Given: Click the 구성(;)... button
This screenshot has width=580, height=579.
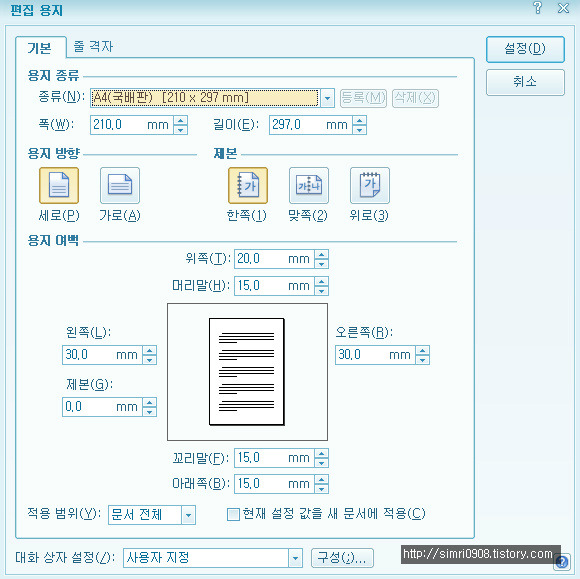Looking at the screenshot, I should pos(342,558).
